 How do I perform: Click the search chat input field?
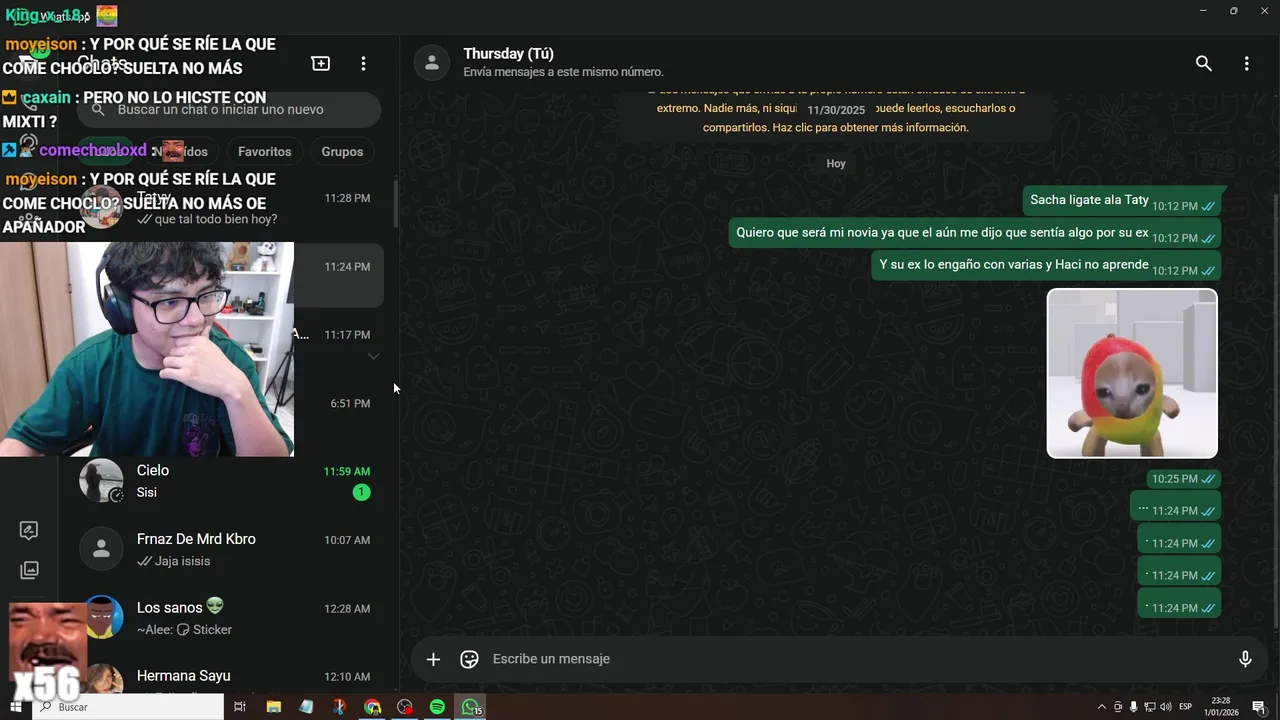[229, 109]
